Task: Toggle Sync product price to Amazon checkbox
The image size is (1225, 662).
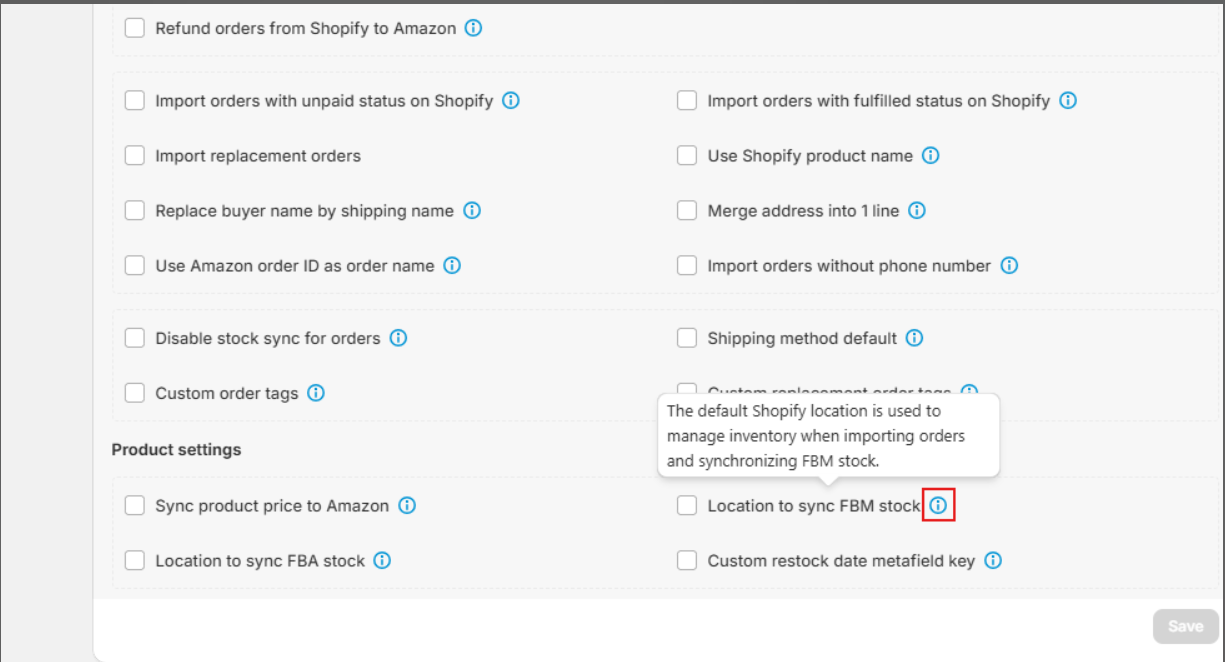Action: point(135,506)
